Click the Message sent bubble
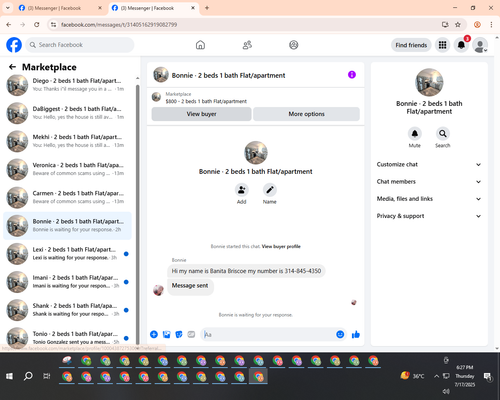 [x=190, y=286]
